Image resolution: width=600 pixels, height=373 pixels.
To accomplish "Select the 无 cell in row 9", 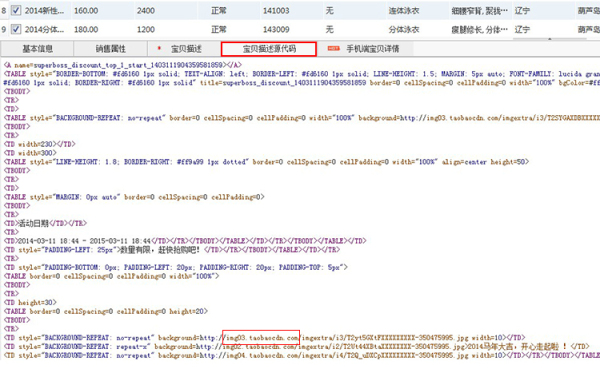I will click(329, 29).
